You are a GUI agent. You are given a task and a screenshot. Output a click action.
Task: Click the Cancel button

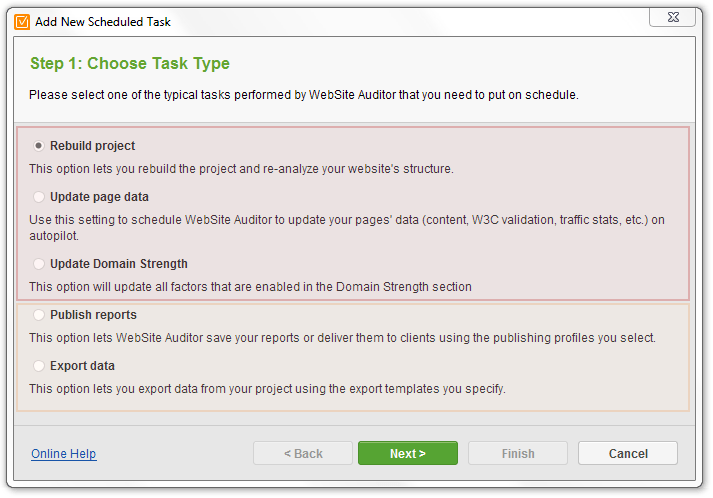(x=628, y=453)
